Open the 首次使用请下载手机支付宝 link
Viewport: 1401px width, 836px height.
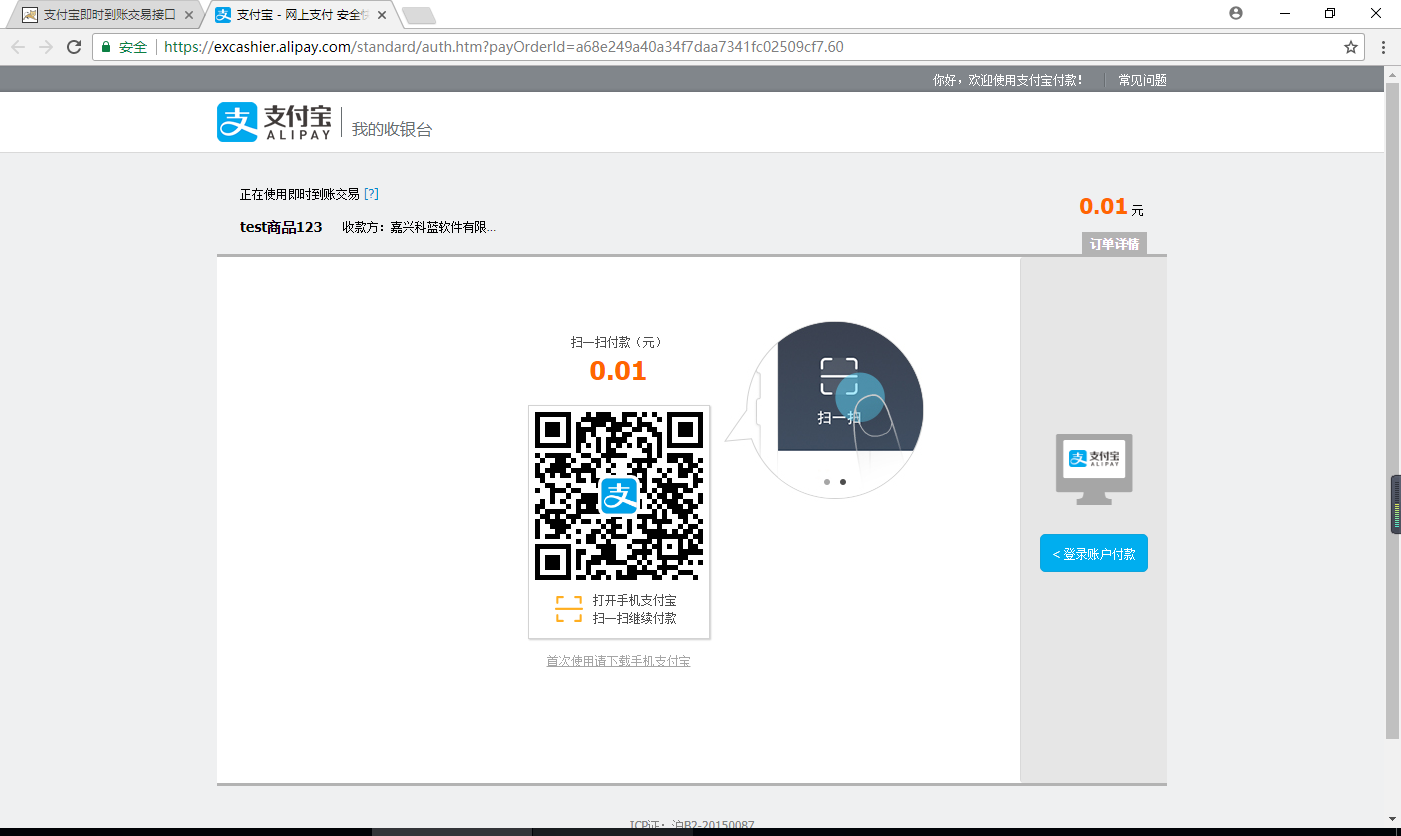tap(618, 661)
